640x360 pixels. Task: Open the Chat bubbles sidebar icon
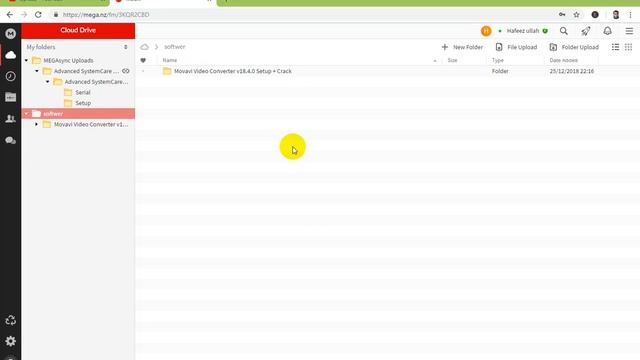coord(11,140)
